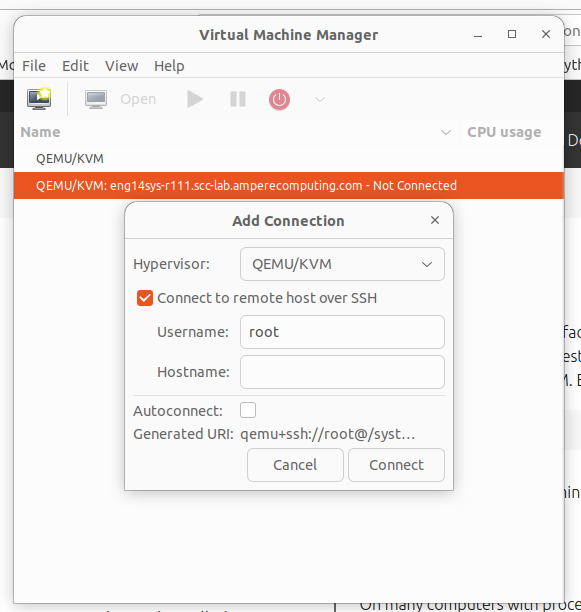
Task: Select the eng14sys-r111 Not Connected row
Action: click(x=289, y=185)
